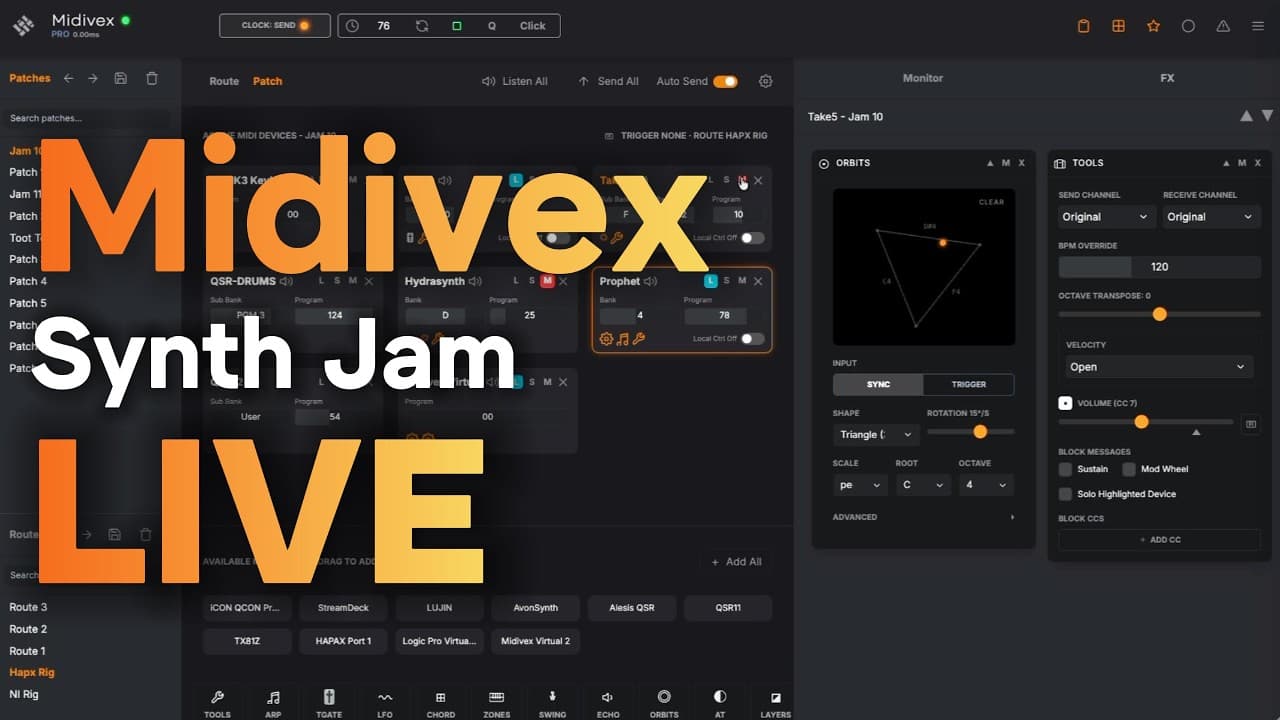Select the SYNC input mode
This screenshot has height=720, width=1280.
pyautogui.click(x=878, y=384)
